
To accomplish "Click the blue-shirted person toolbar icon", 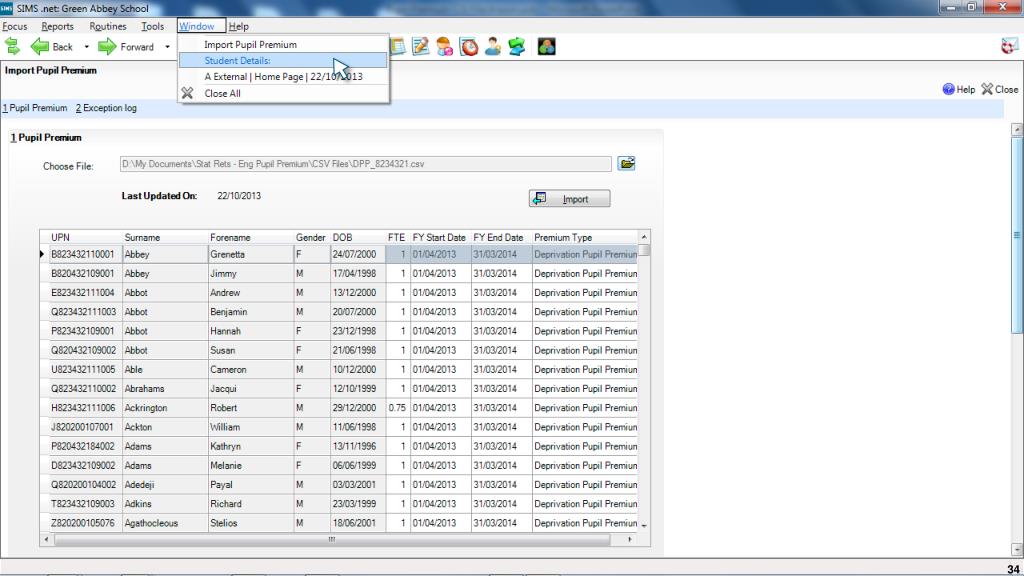I will [x=493, y=46].
